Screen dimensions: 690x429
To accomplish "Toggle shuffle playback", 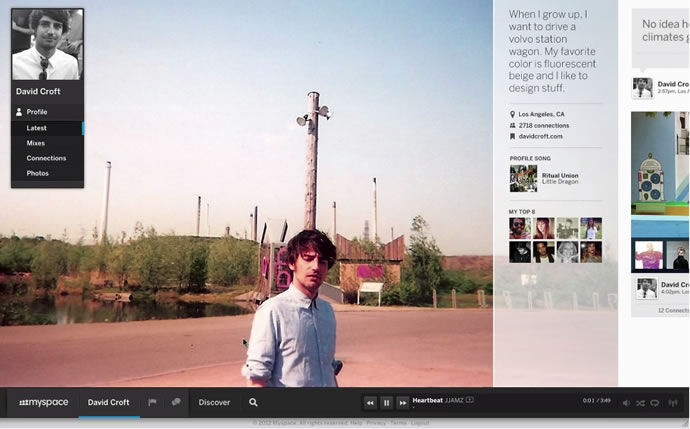I will coord(640,403).
